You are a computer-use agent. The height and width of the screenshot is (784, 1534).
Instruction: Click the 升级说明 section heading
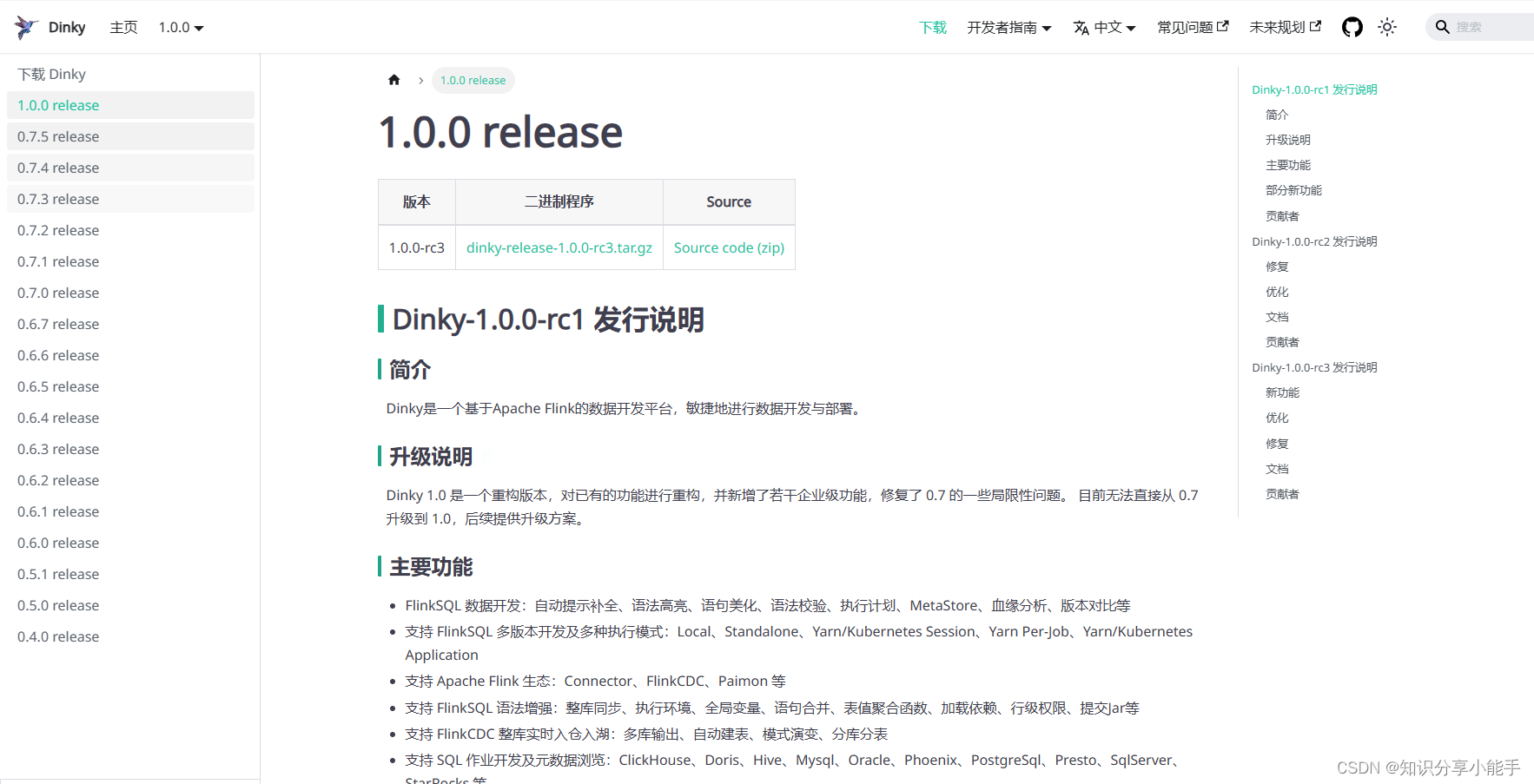tap(431, 457)
